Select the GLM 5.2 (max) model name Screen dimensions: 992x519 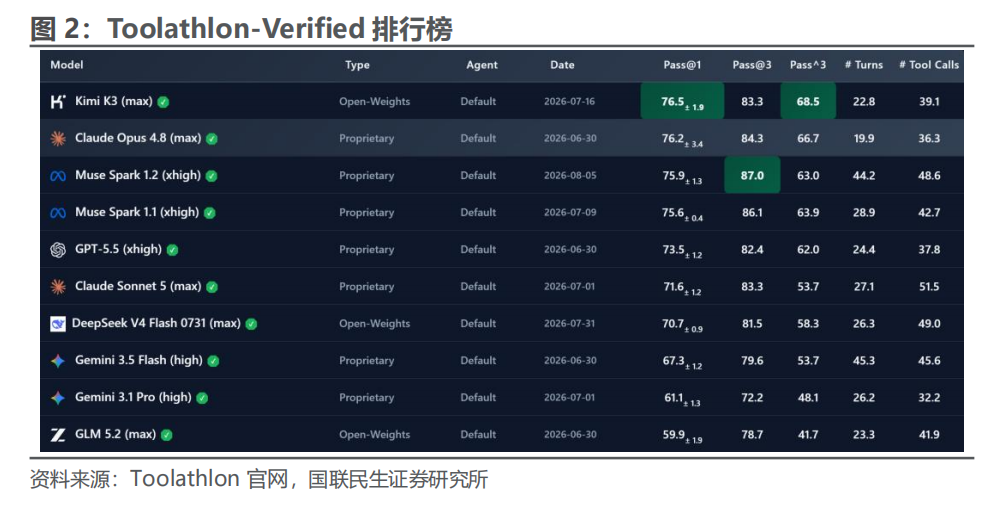115,434
